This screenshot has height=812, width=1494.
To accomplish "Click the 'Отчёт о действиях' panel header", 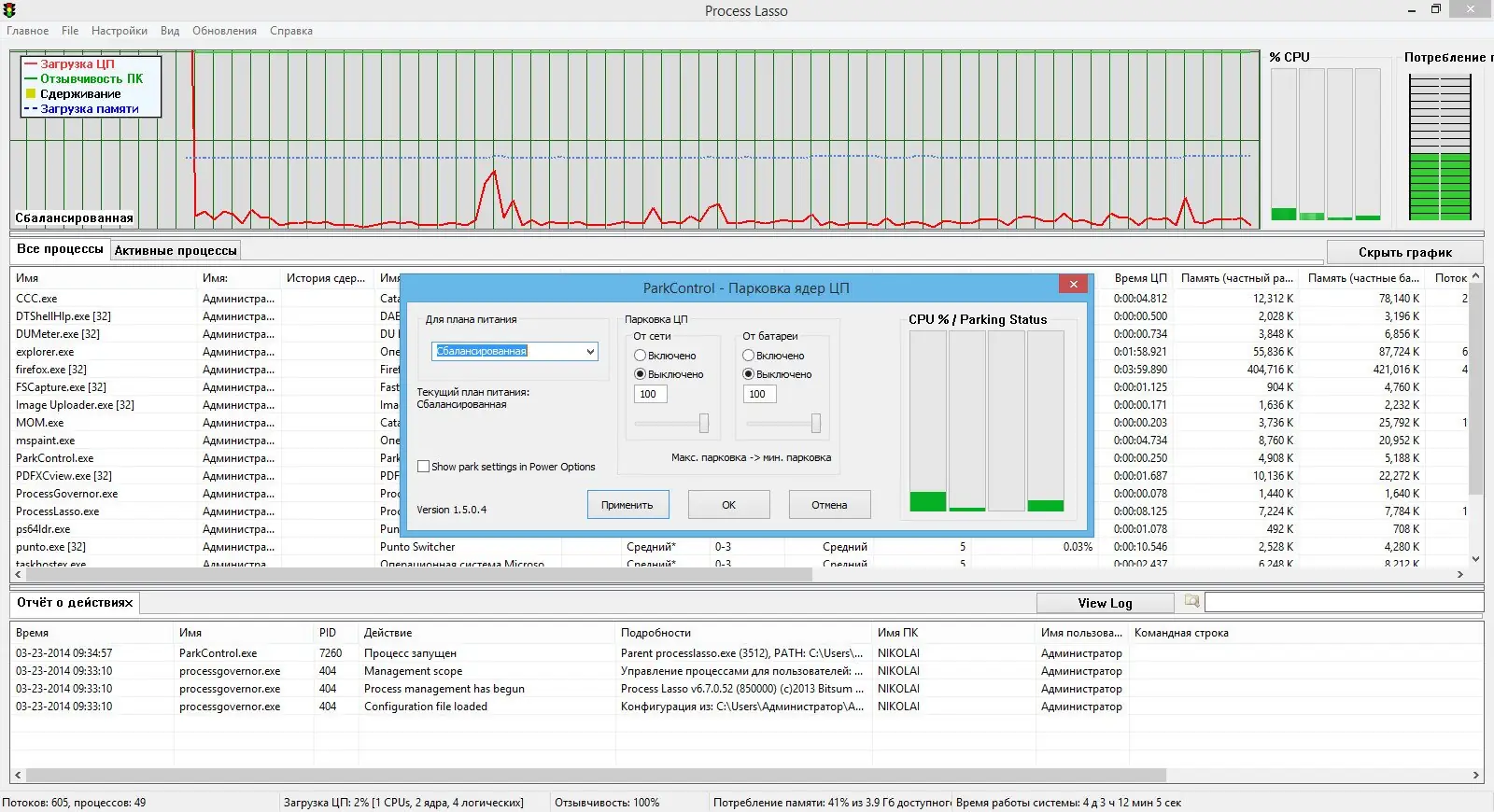I will point(75,602).
